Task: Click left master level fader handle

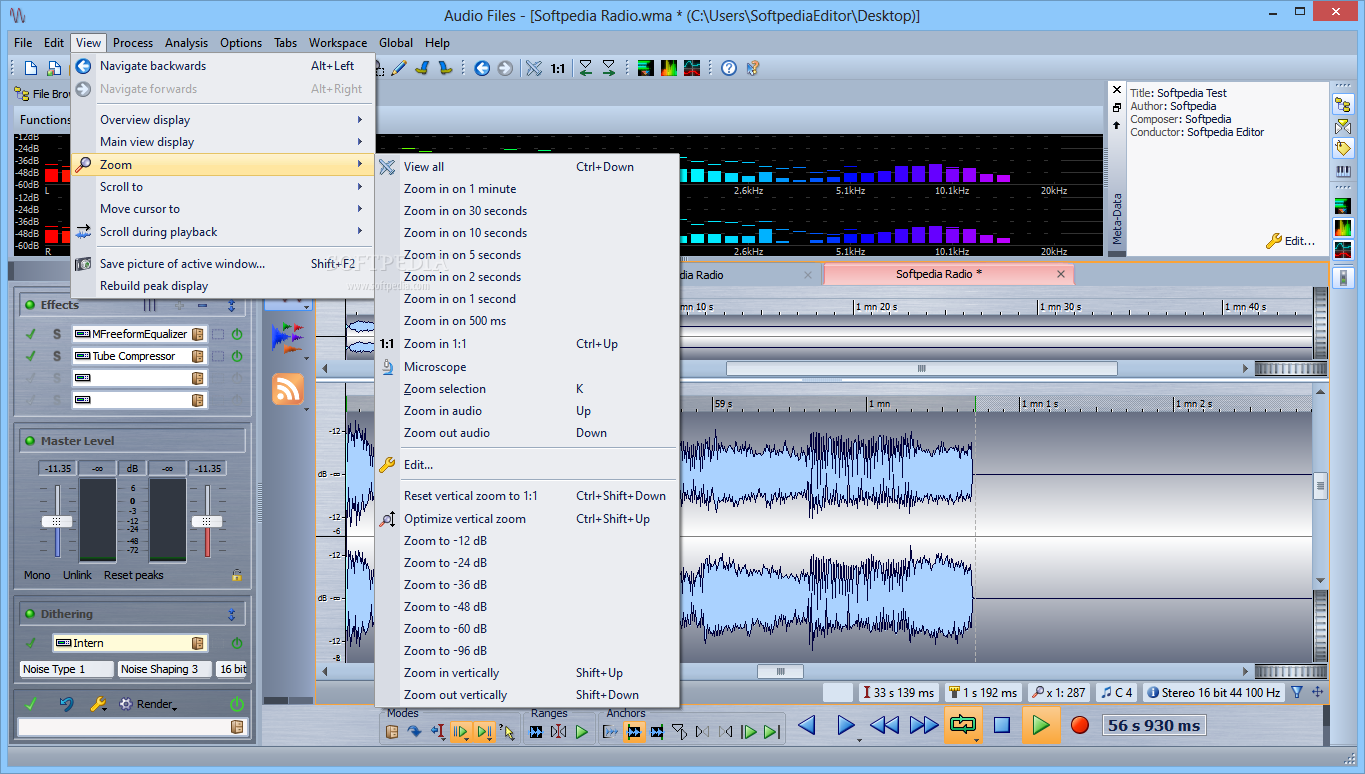Action: [57, 521]
